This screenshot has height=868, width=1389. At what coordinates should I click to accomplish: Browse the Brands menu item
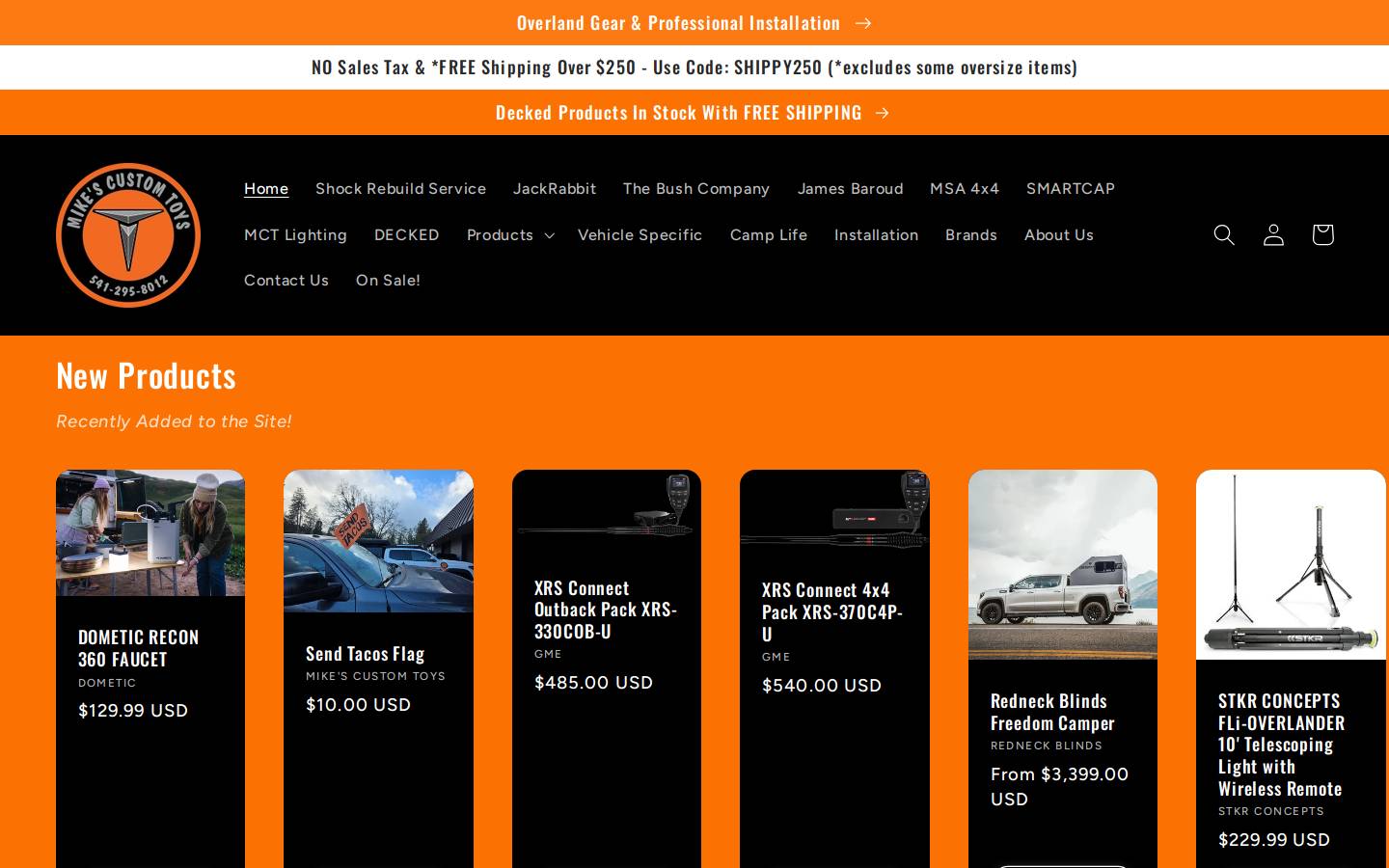[971, 234]
